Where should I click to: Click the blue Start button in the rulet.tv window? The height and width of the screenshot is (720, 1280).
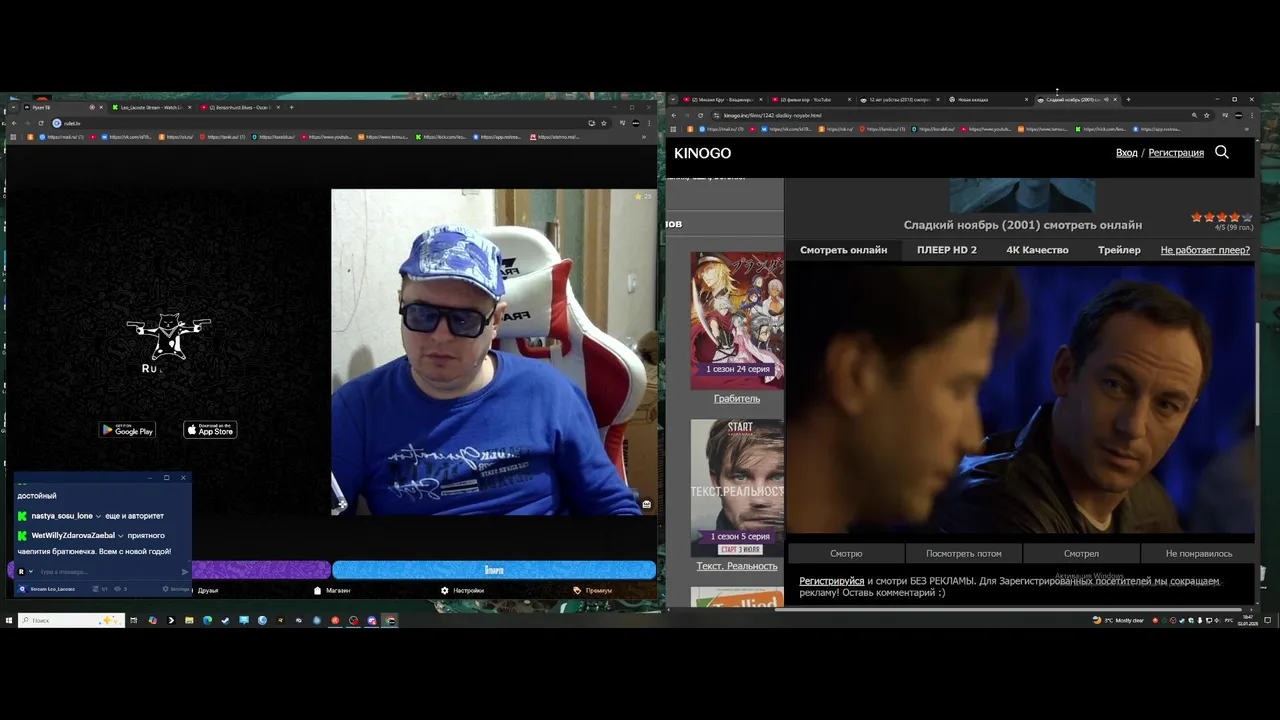point(494,570)
